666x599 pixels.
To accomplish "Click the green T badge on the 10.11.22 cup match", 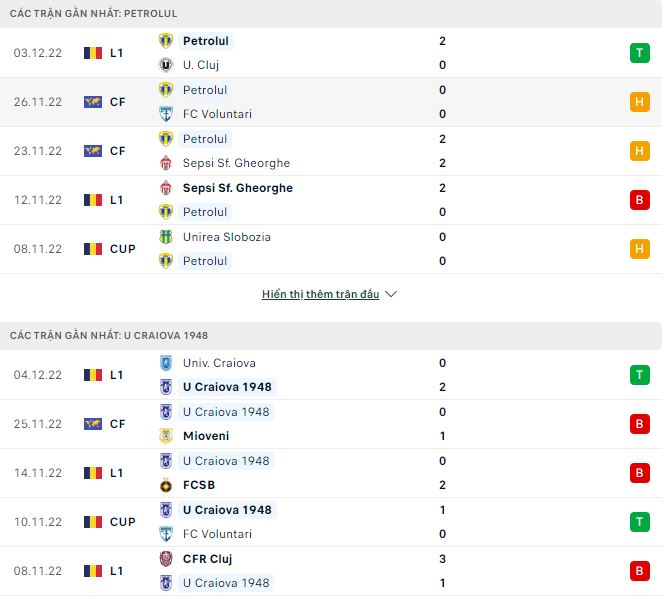I will point(639,522).
